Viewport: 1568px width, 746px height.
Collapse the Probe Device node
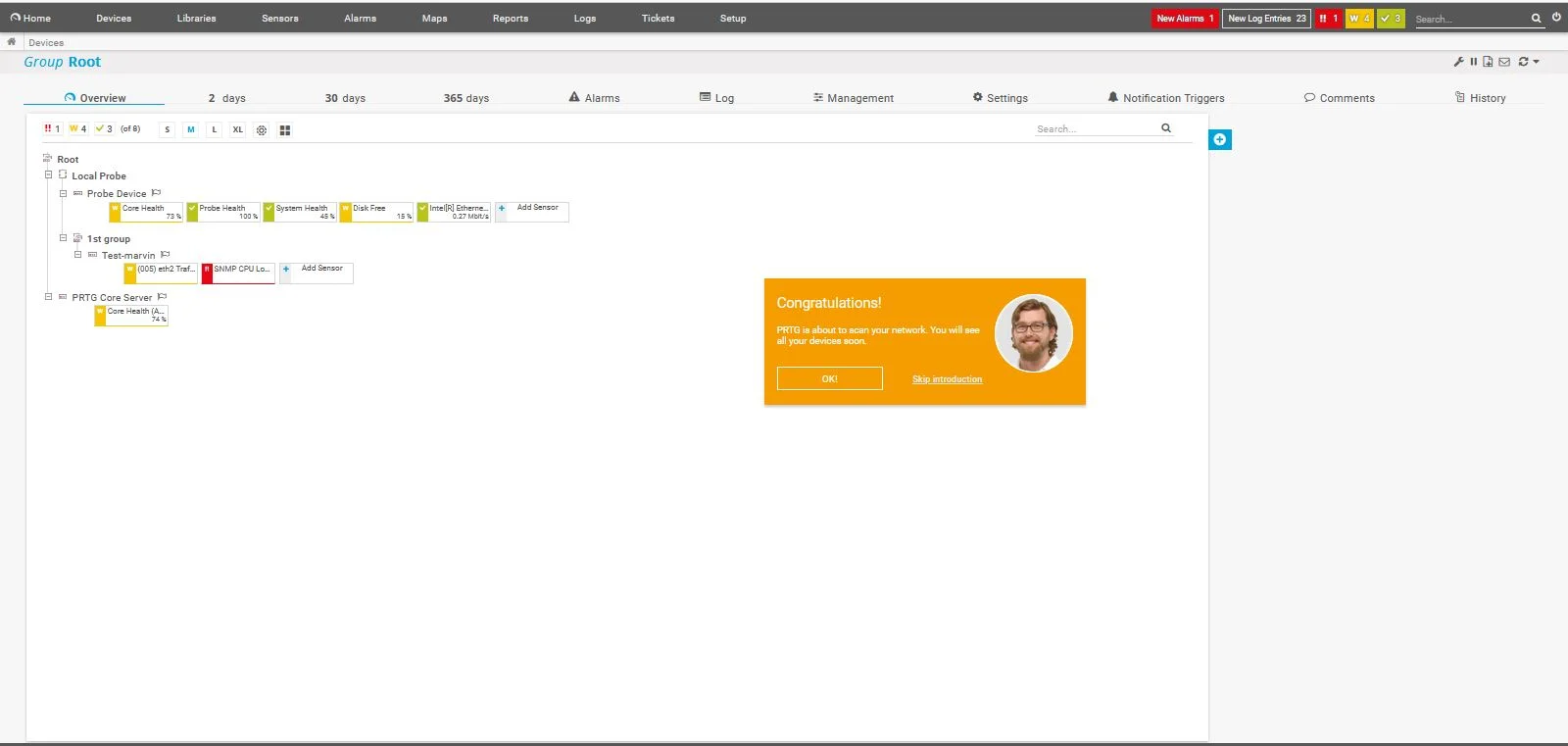[x=63, y=193]
